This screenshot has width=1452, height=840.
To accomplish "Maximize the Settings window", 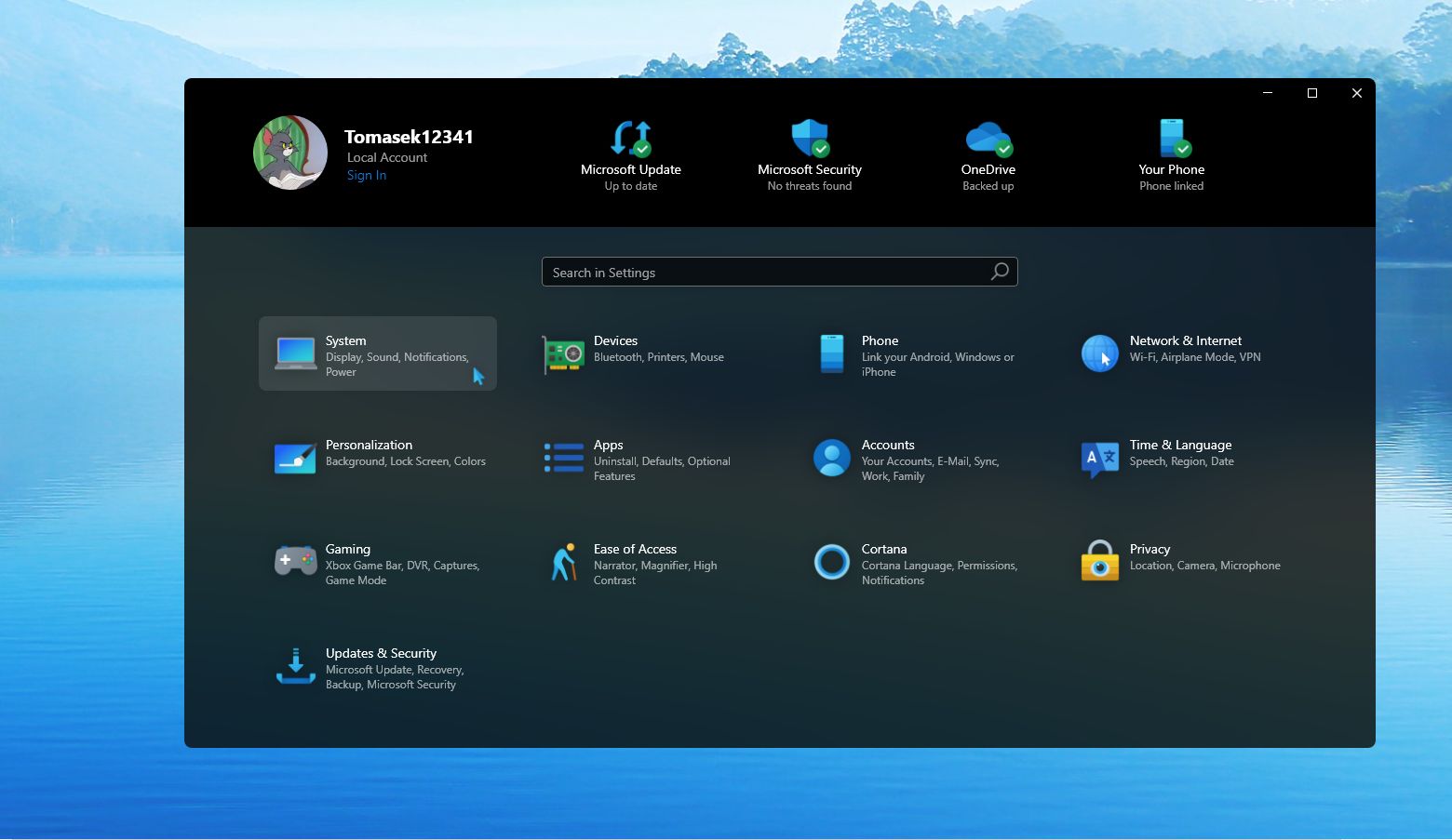I will coord(1312,93).
